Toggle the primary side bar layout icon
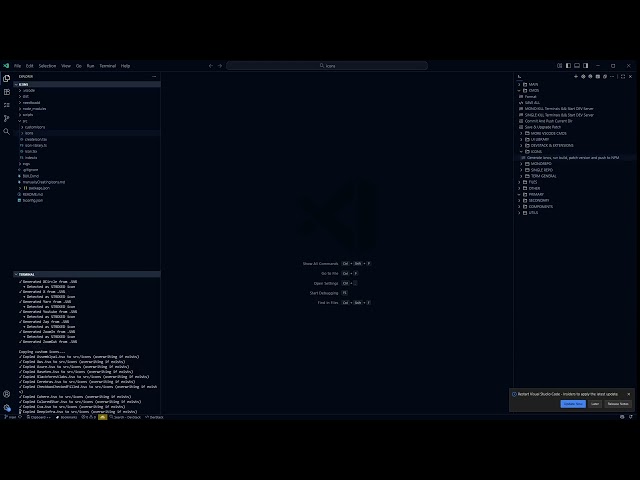The height and width of the screenshot is (480, 640). click(568, 66)
